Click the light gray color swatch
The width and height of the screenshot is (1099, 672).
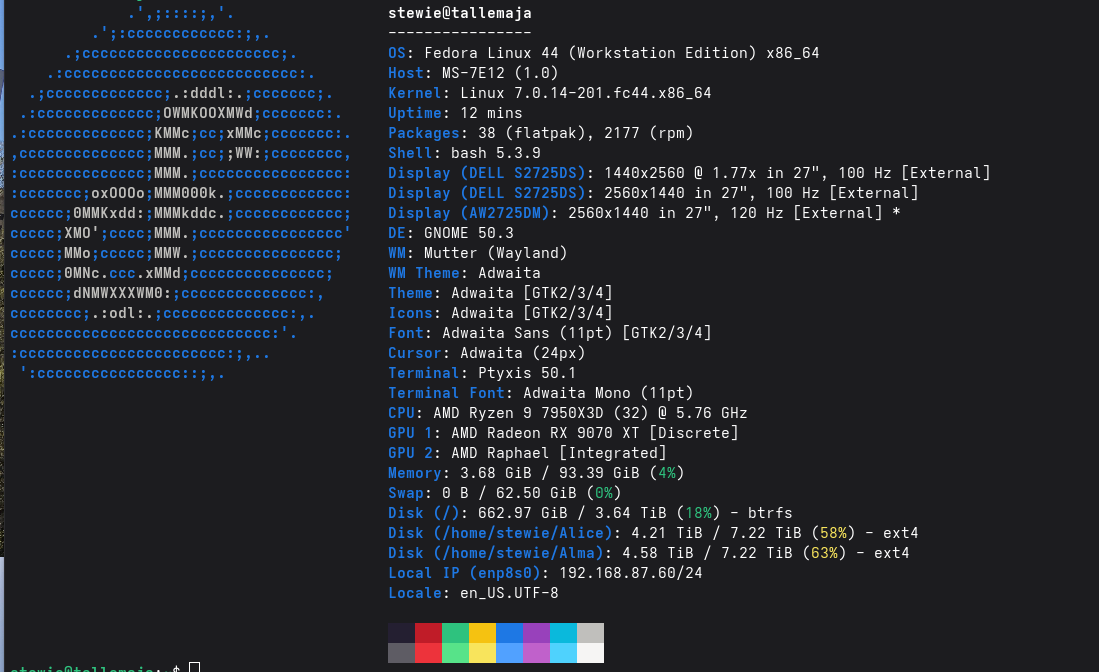[590, 633]
